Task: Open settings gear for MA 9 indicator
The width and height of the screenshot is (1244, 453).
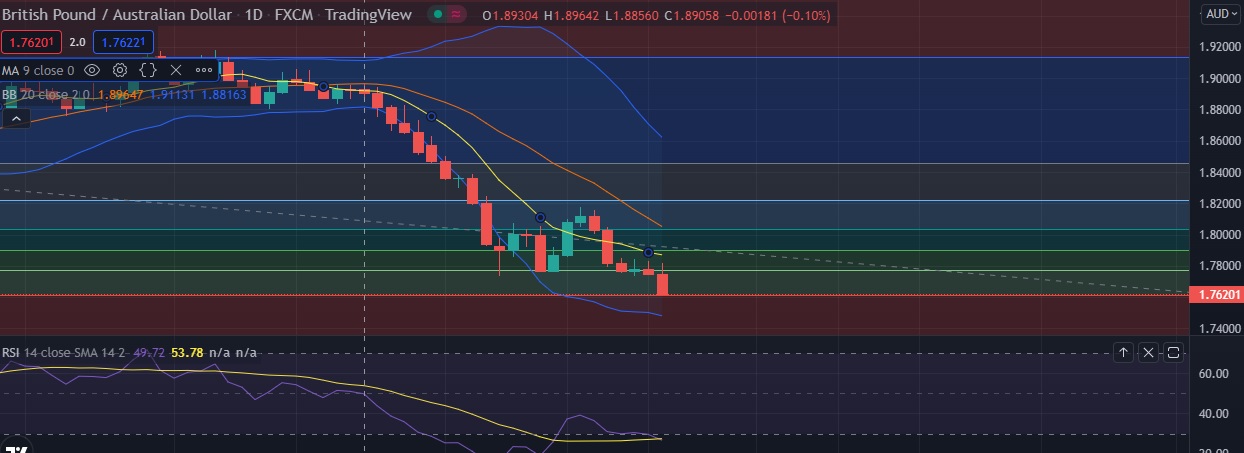Action: (120, 70)
